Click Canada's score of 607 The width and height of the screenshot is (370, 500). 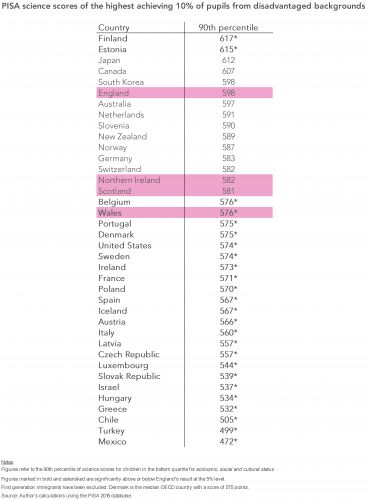pyautogui.click(x=228, y=71)
